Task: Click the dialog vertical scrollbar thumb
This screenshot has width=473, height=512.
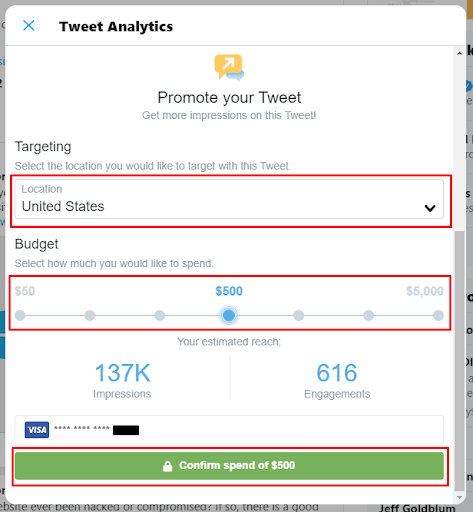Action: 460,360
